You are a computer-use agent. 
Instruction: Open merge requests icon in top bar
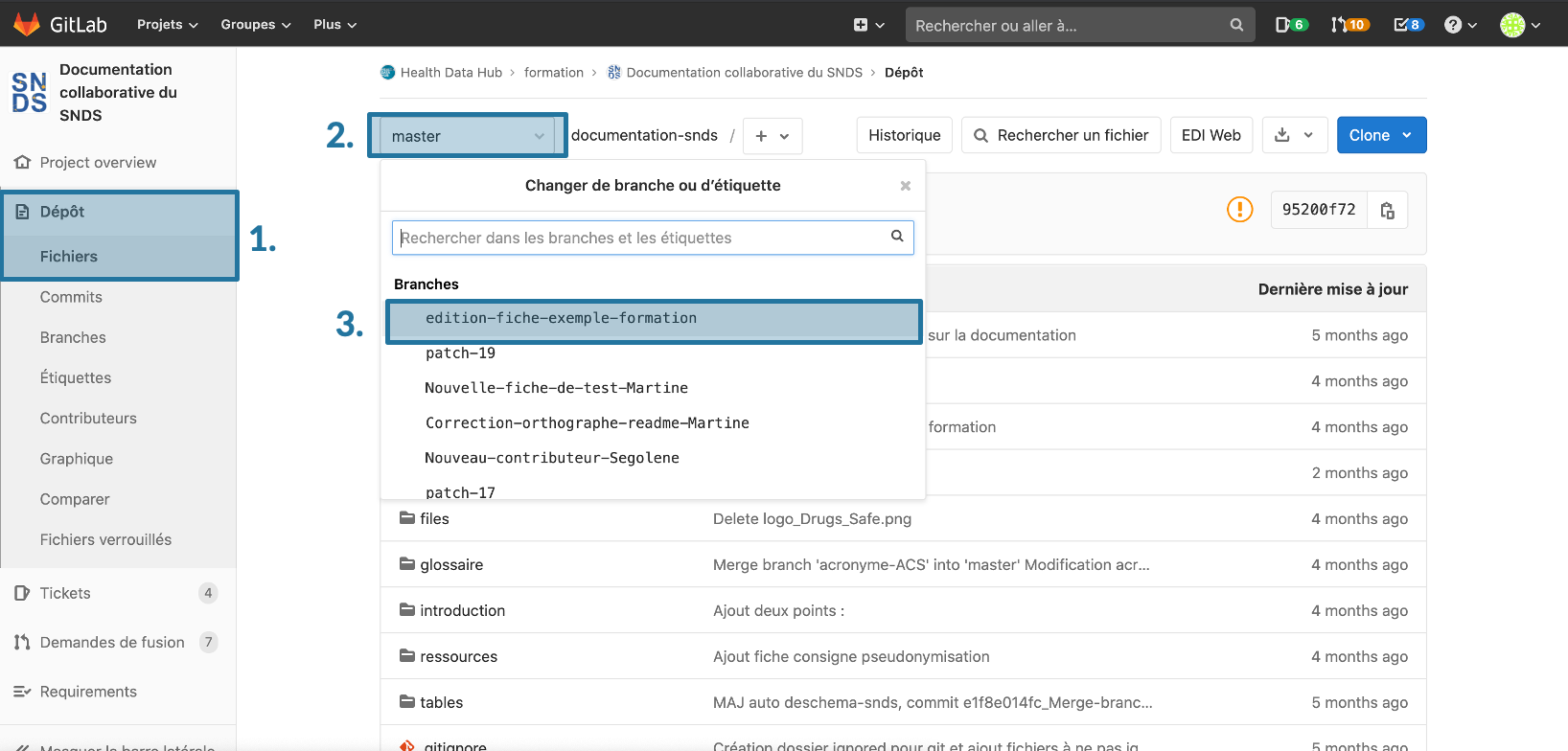[1349, 25]
